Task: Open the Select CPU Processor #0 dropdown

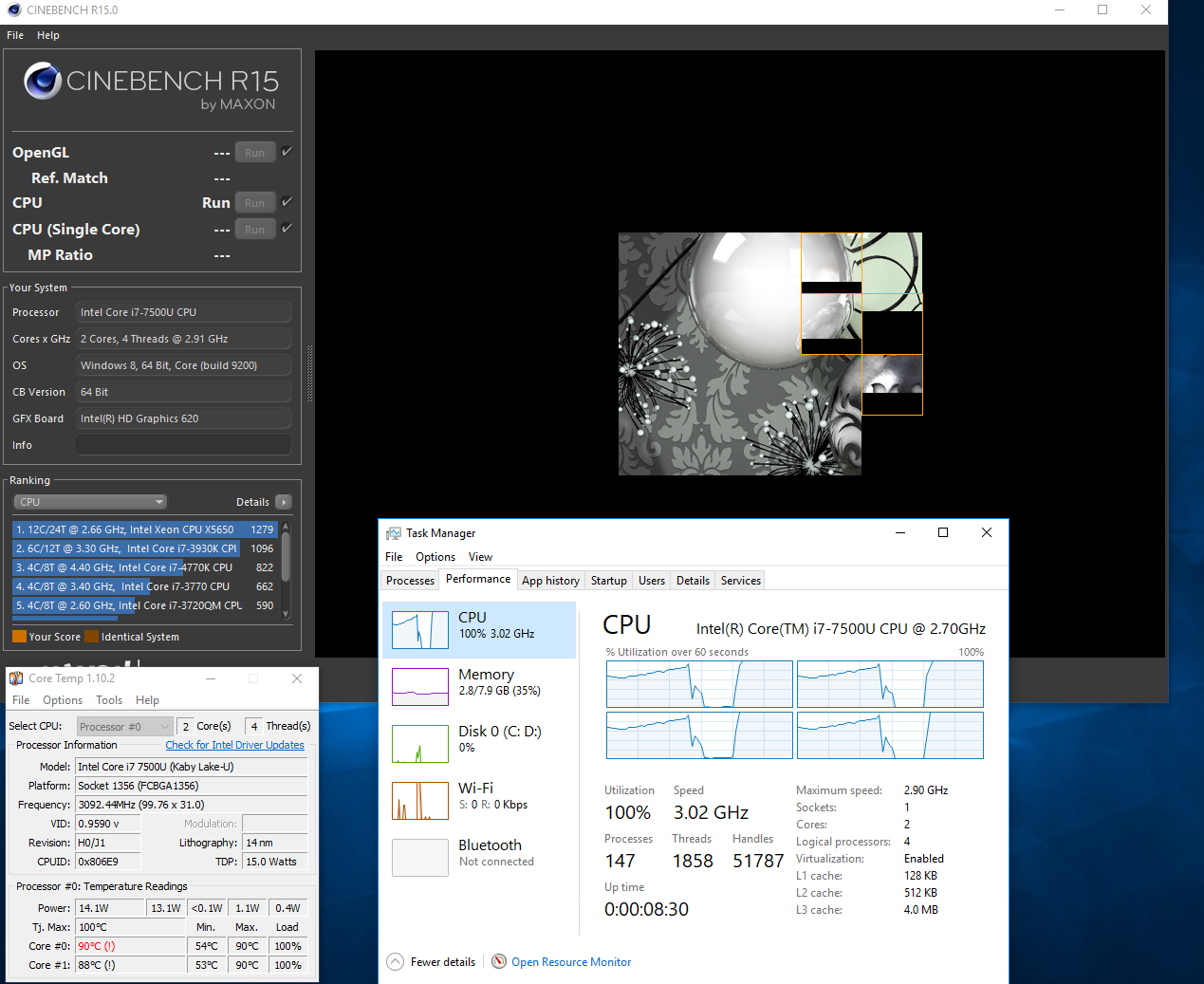Action: pos(124,727)
